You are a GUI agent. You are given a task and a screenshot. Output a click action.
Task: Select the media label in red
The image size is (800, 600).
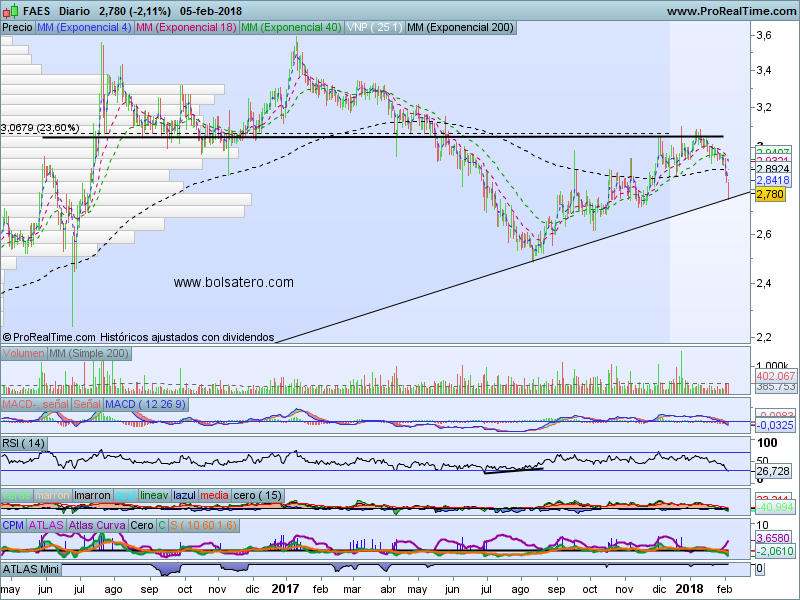(x=214, y=495)
